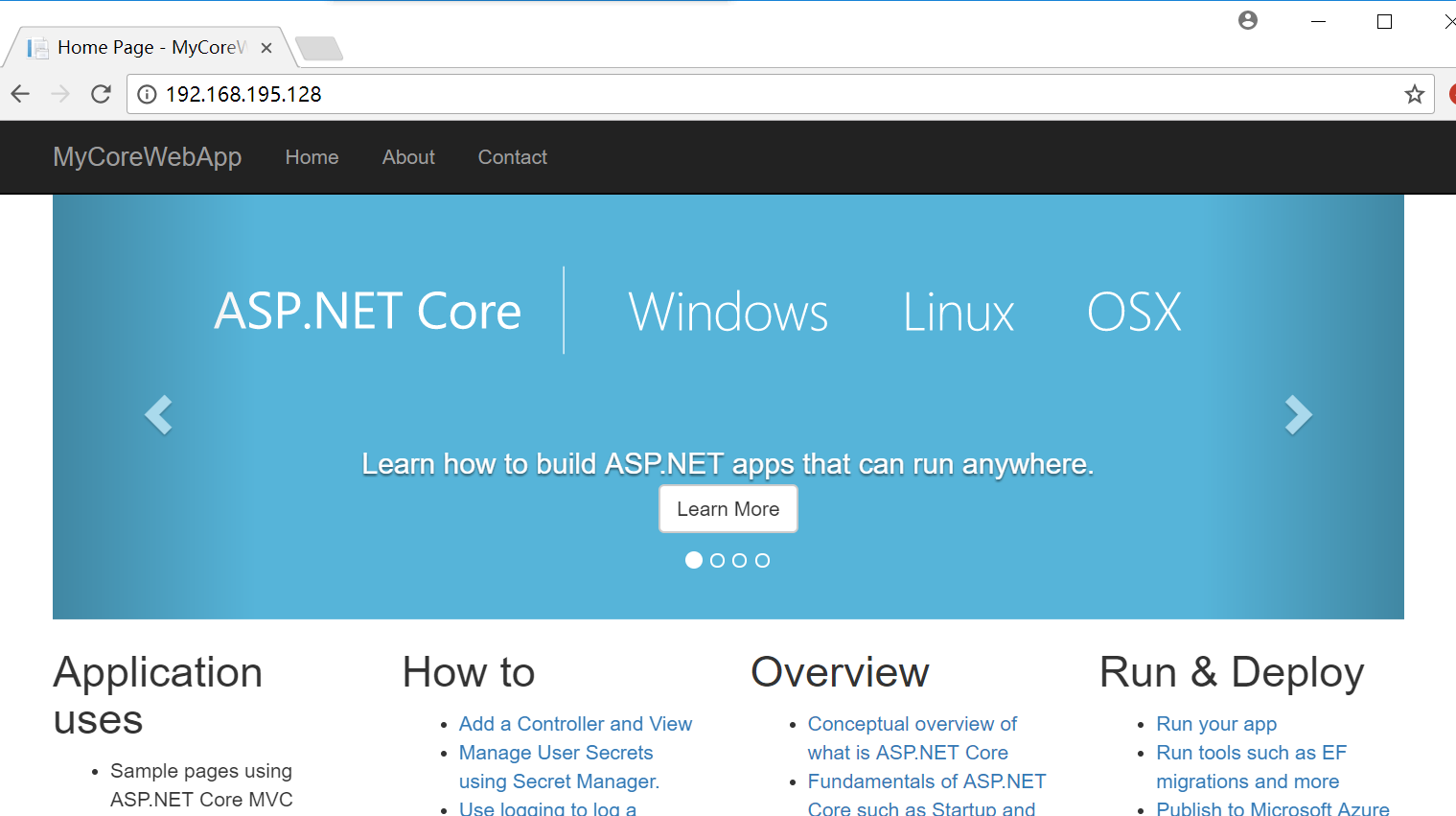The image size is (1456, 816).
Task: Select the fourth carousel indicator dot
Action: click(x=762, y=560)
